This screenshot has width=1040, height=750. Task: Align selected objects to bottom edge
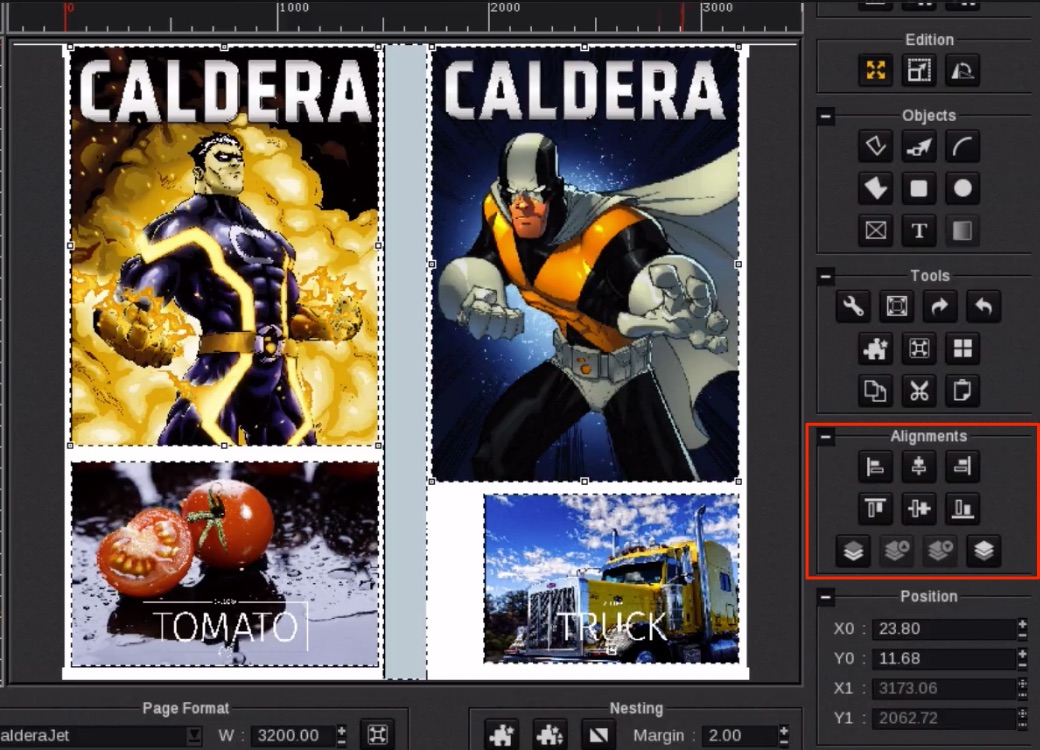tap(962, 509)
